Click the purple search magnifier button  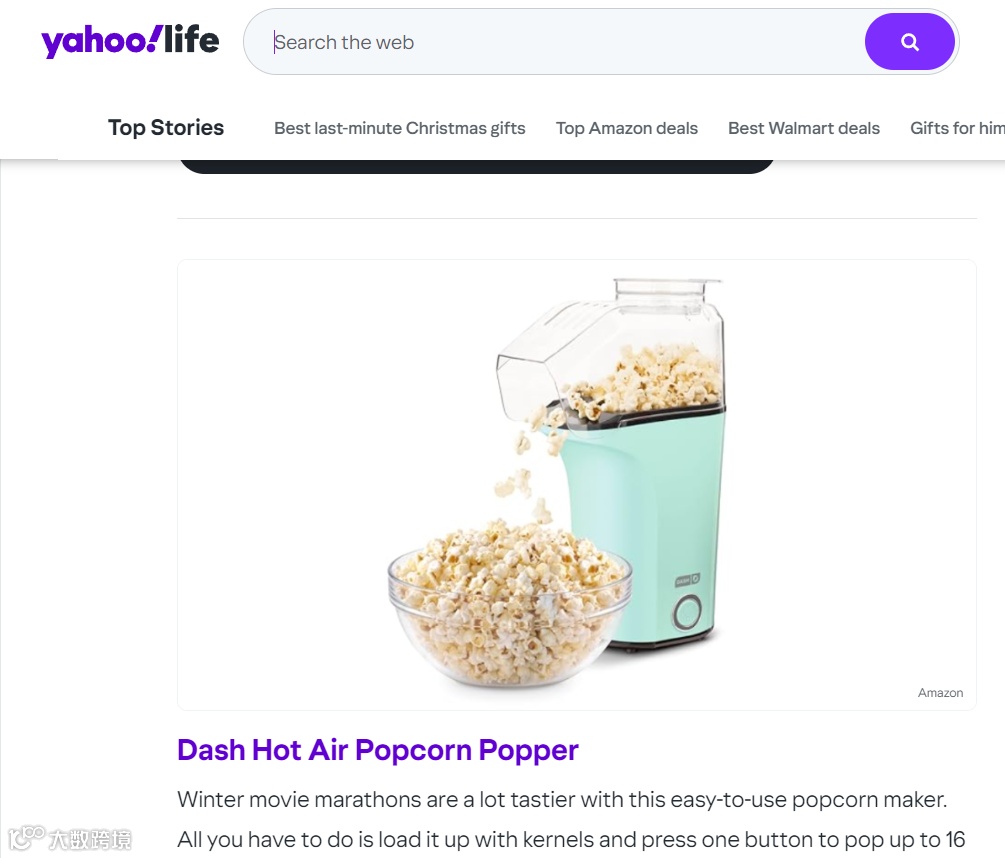tap(909, 42)
